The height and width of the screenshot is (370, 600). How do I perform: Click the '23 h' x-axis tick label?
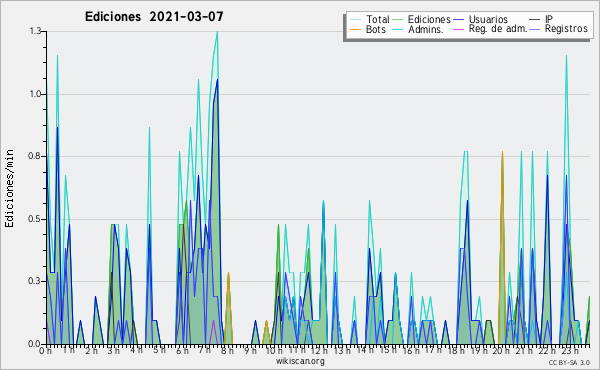569,351
